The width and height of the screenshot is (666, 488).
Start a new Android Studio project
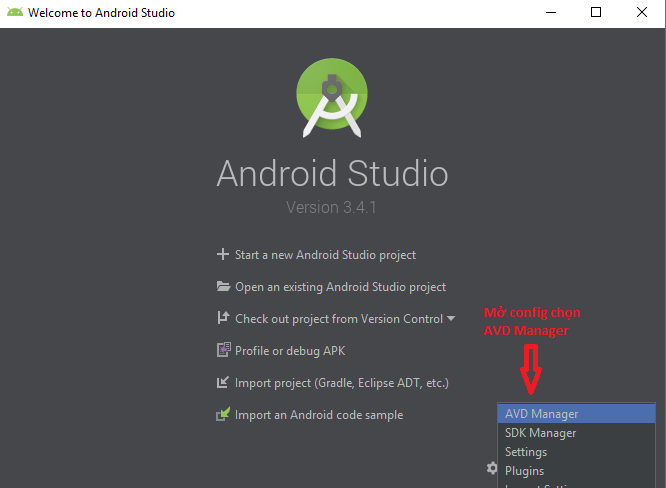coord(325,255)
